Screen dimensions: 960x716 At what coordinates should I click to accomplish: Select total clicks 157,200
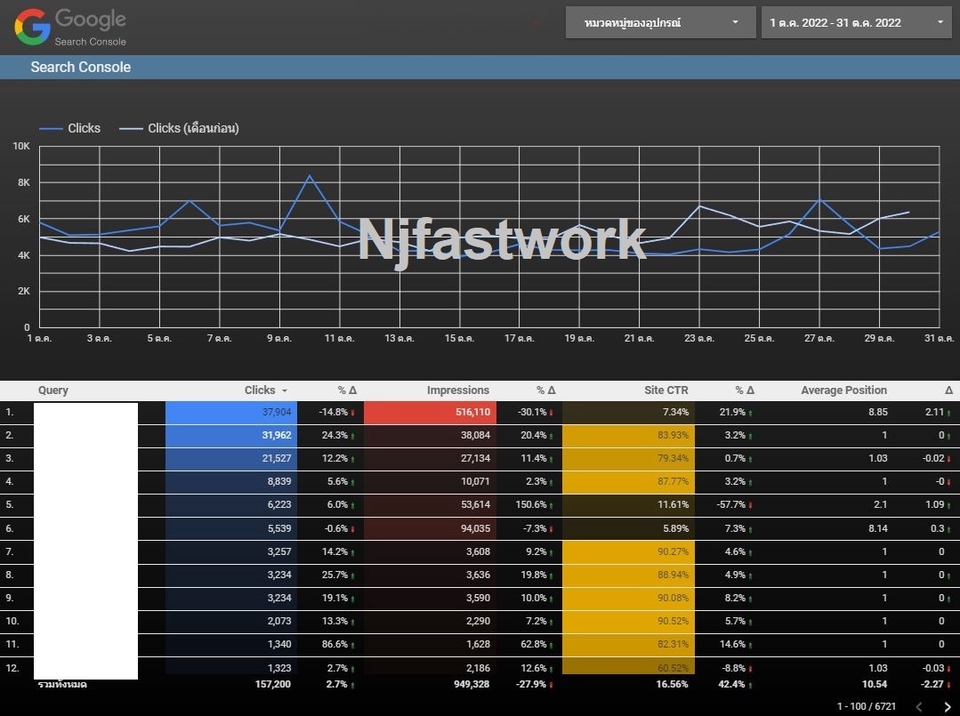point(273,684)
